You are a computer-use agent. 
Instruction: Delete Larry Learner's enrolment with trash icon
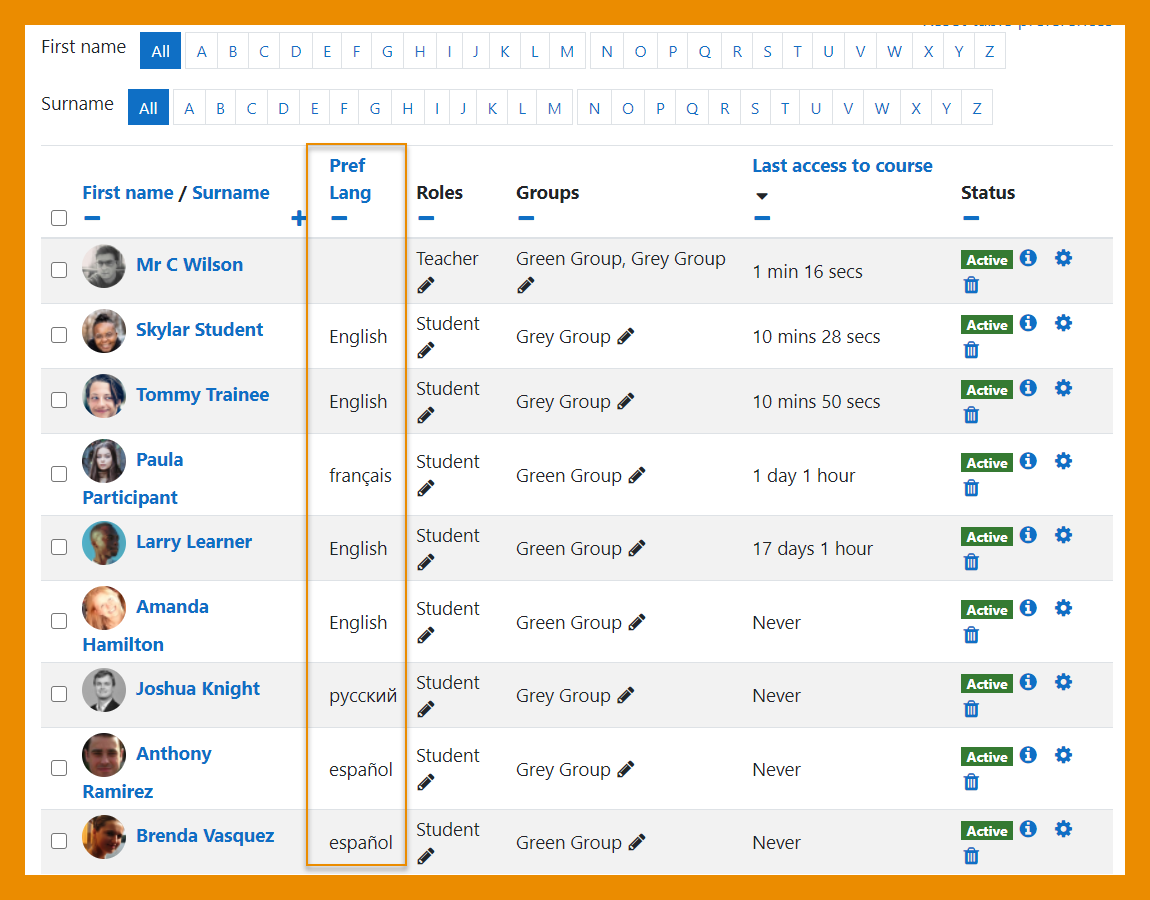click(x=971, y=562)
